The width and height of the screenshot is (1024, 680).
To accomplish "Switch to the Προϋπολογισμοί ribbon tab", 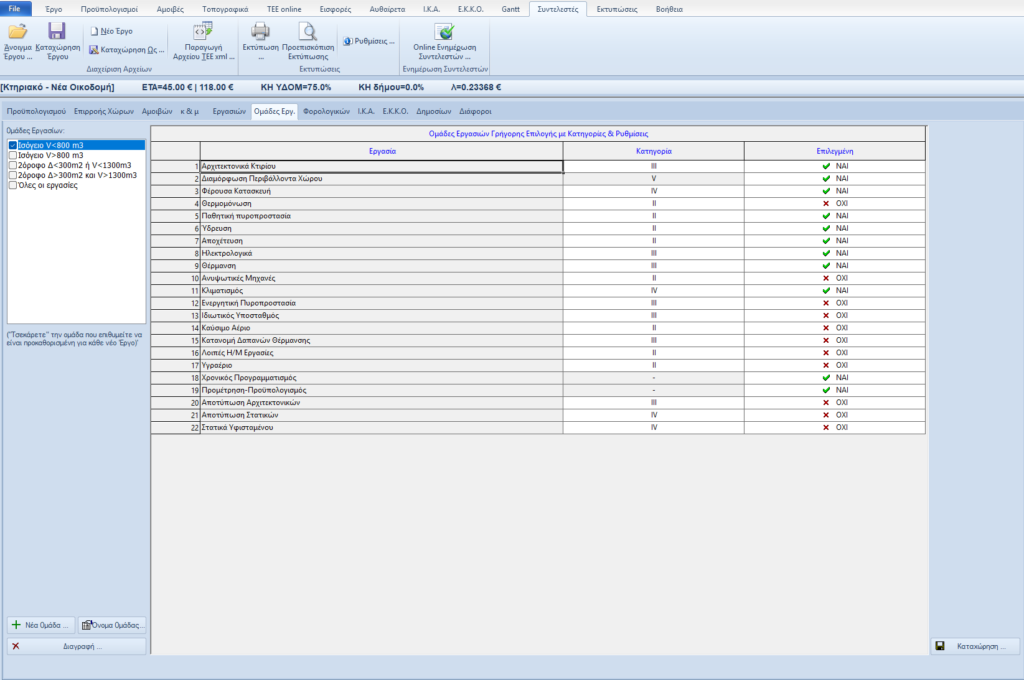I will click(x=110, y=7).
